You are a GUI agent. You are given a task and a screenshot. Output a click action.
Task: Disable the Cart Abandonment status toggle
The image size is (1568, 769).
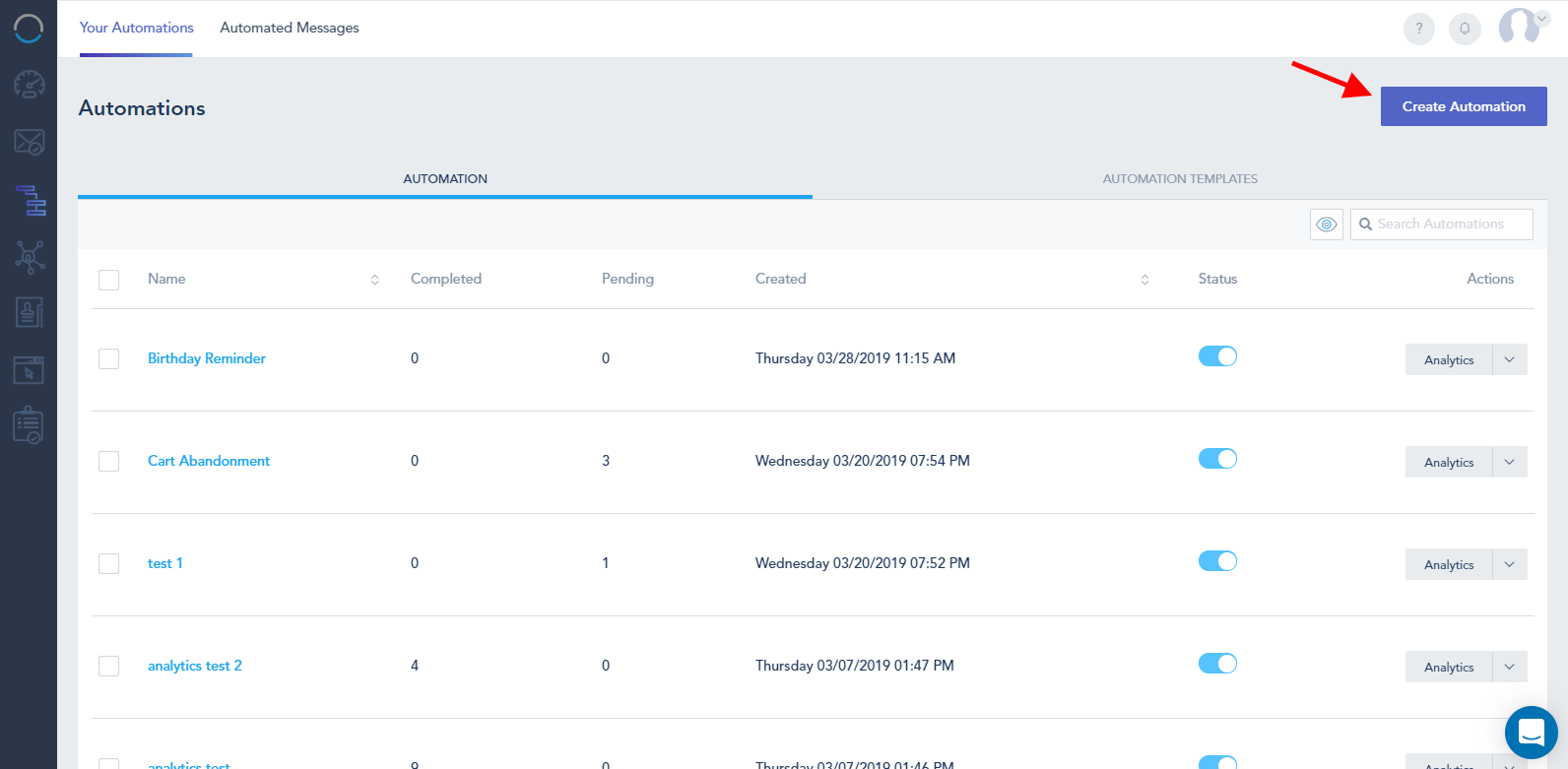(x=1217, y=459)
